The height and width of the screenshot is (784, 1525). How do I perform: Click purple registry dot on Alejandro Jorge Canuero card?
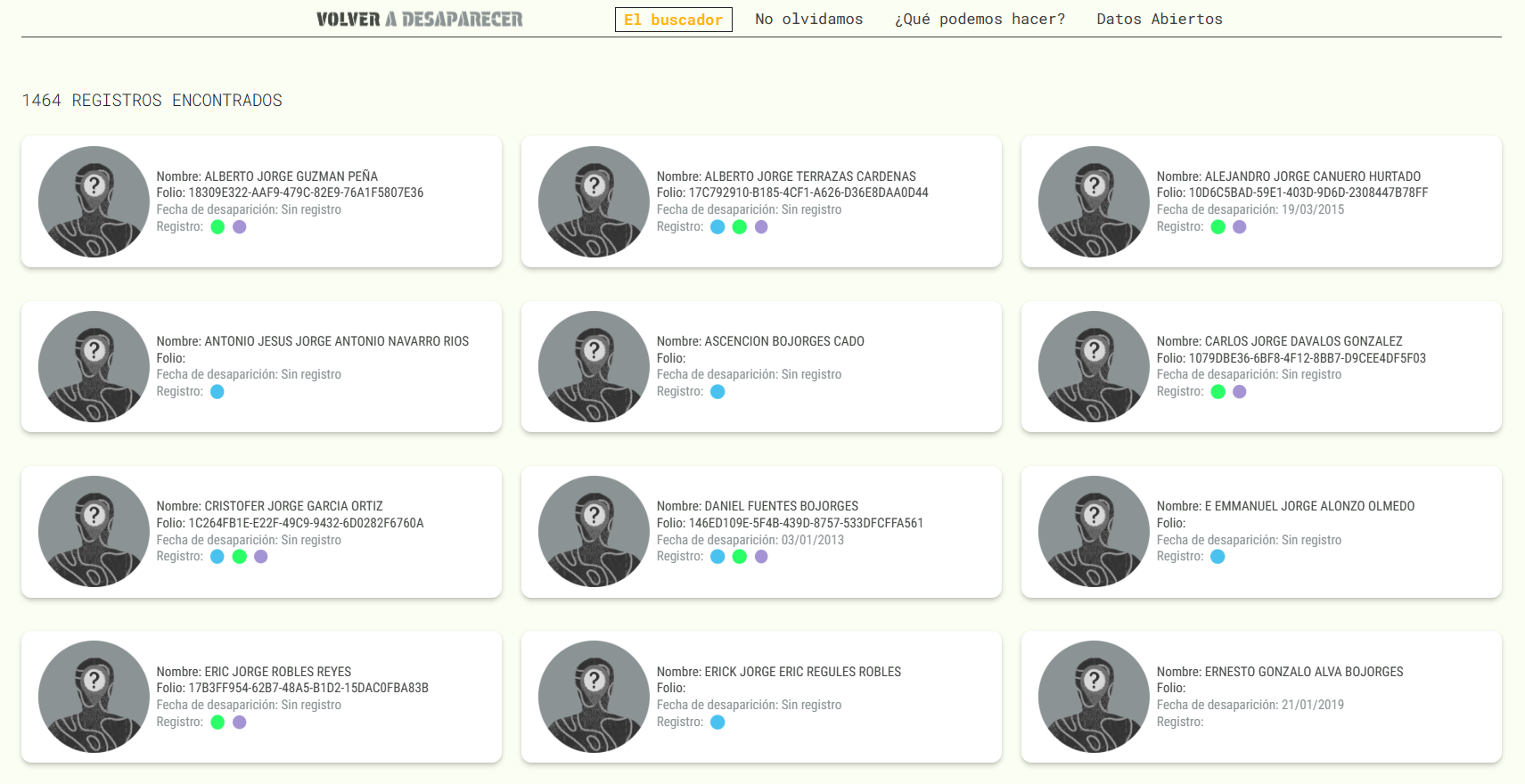click(1240, 227)
